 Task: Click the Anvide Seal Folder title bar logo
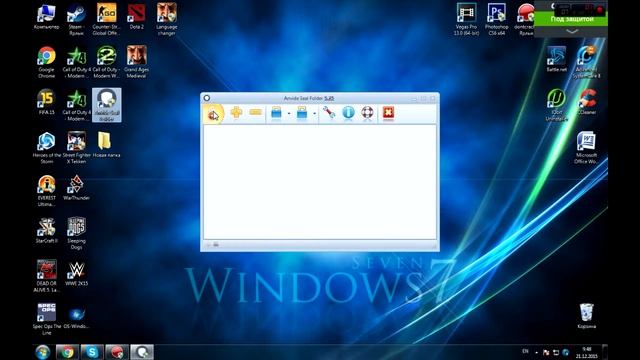click(207, 98)
